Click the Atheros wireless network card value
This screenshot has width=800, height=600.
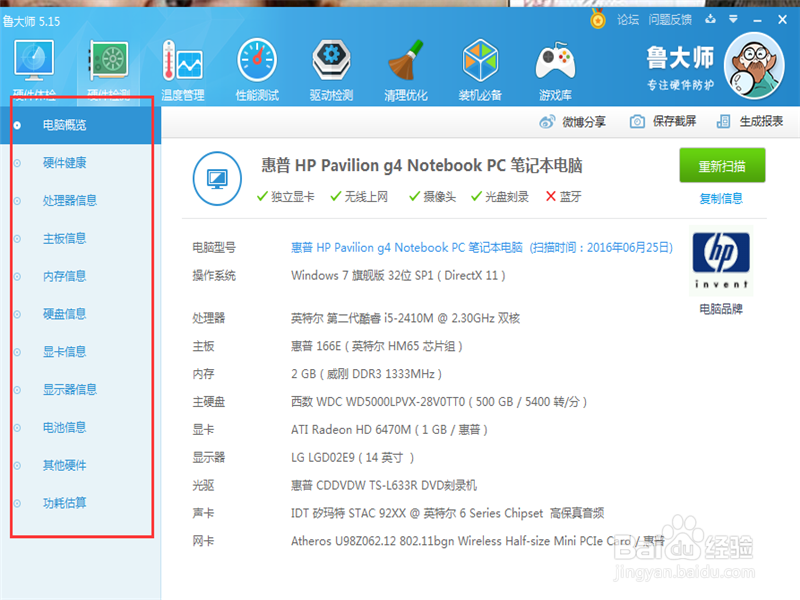(478, 541)
